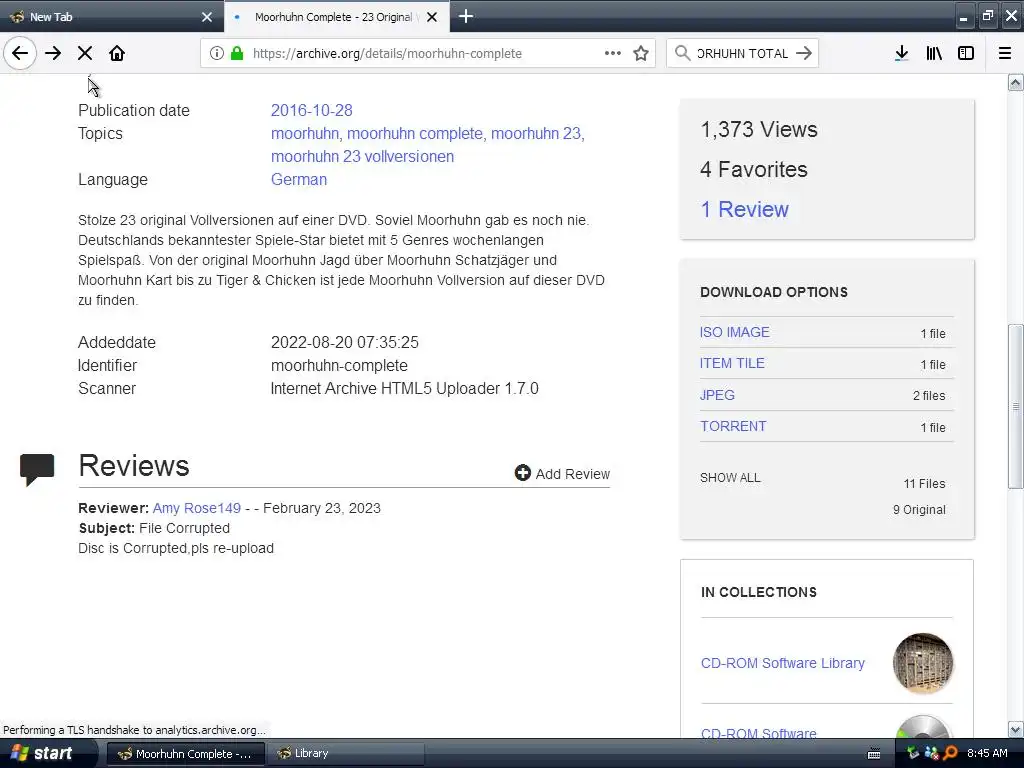Click the 9 Original count

(x=919, y=510)
